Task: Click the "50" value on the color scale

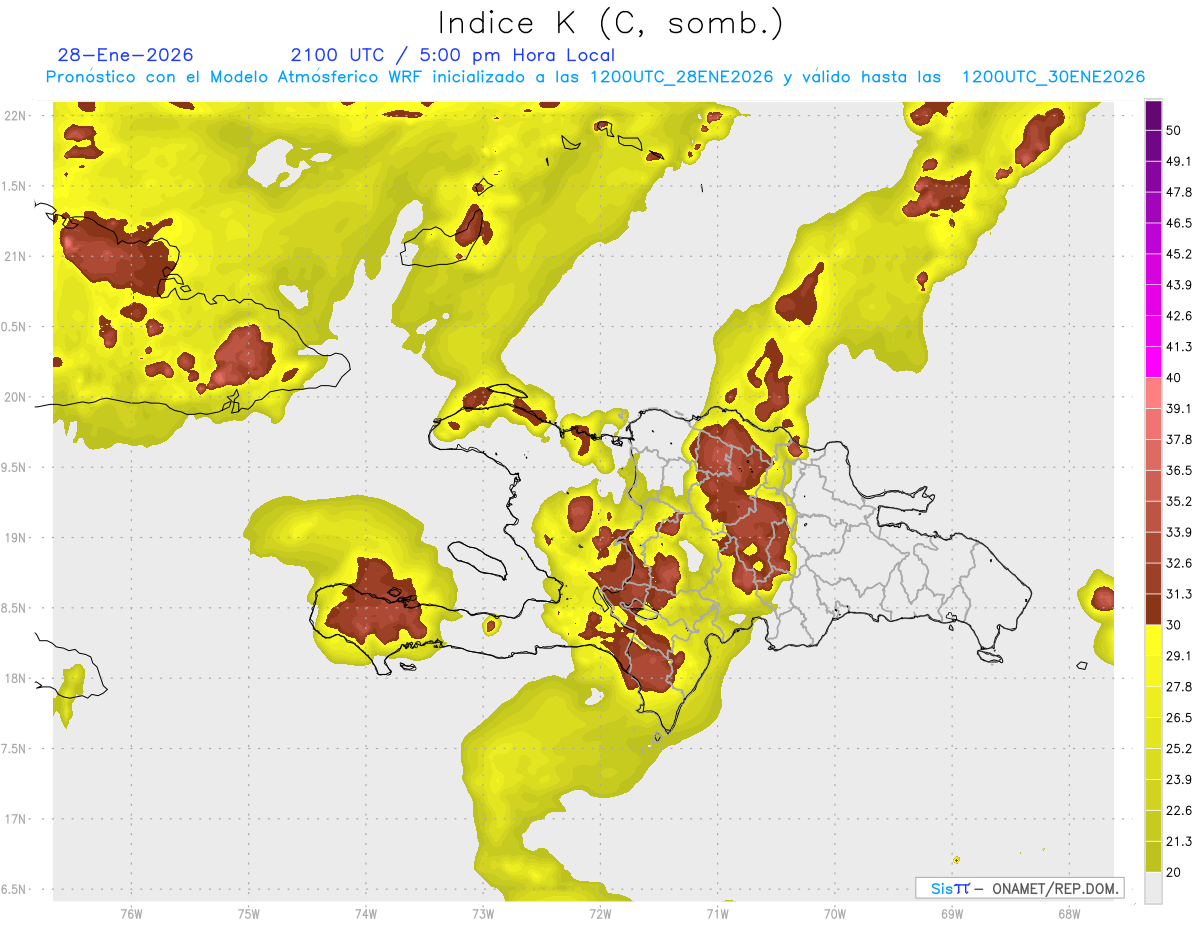Action: click(1175, 131)
